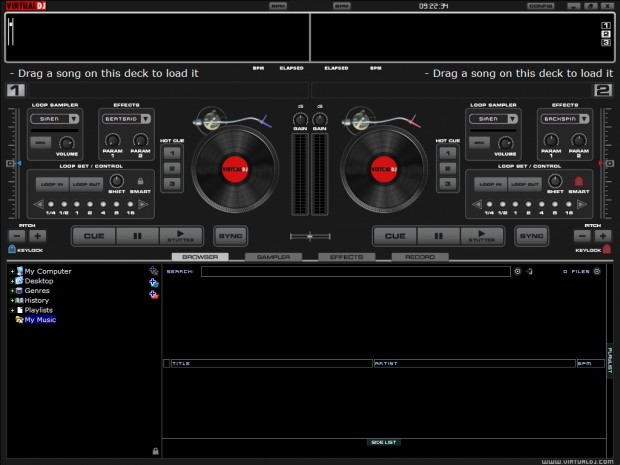The image size is (620, 465).
Task: Click the crossfader slider
Action: tap(310, 236)
